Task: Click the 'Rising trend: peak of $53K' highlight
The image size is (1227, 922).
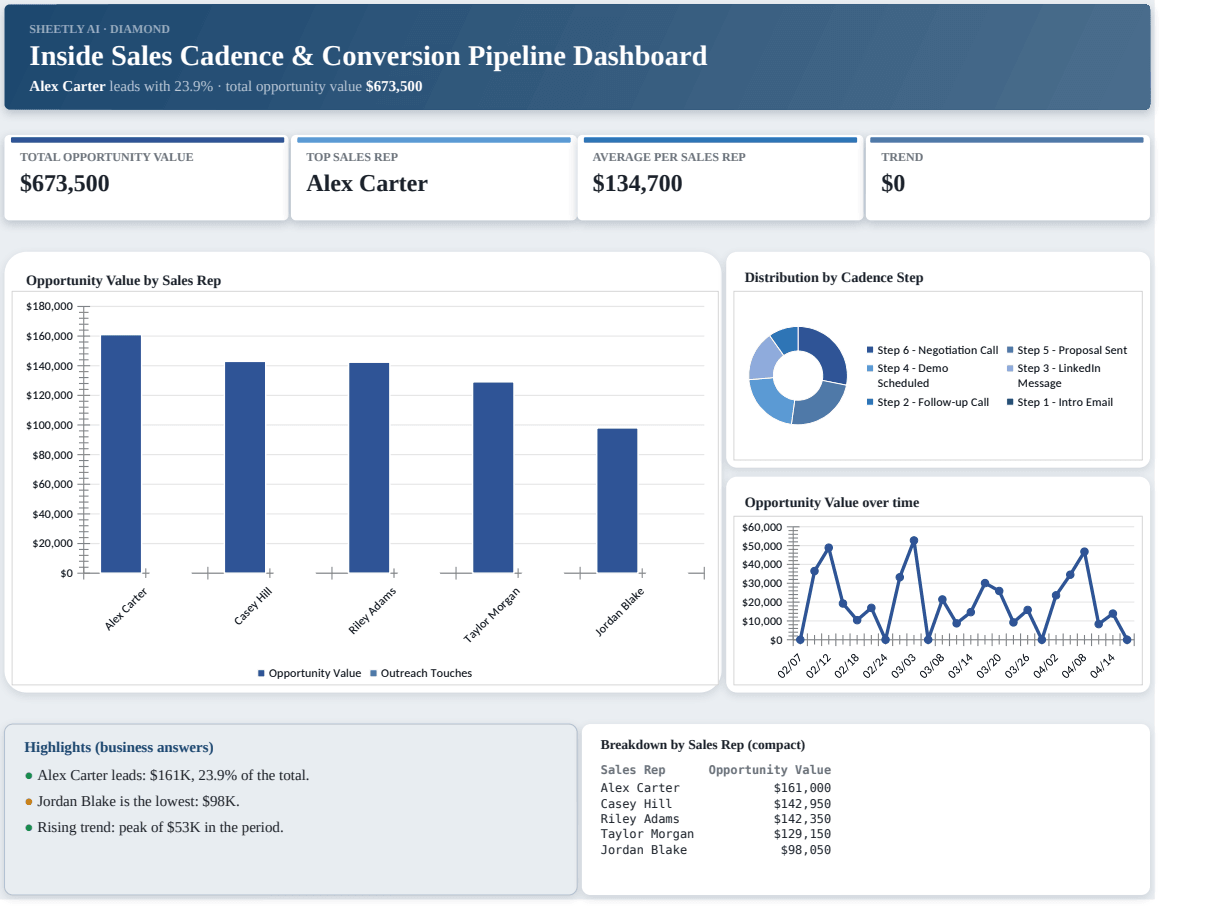Action: pos(154,828)
